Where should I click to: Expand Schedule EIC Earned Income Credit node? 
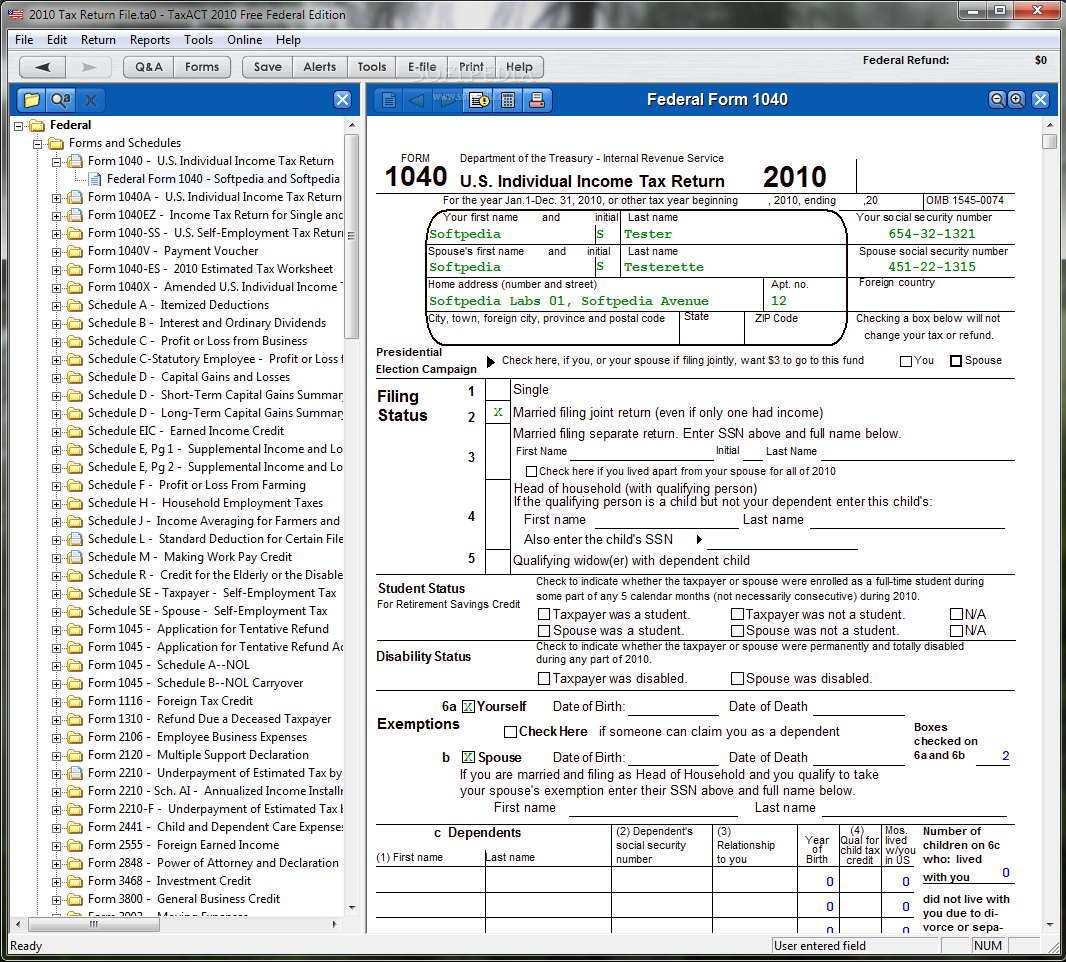[x=56, y=432]
